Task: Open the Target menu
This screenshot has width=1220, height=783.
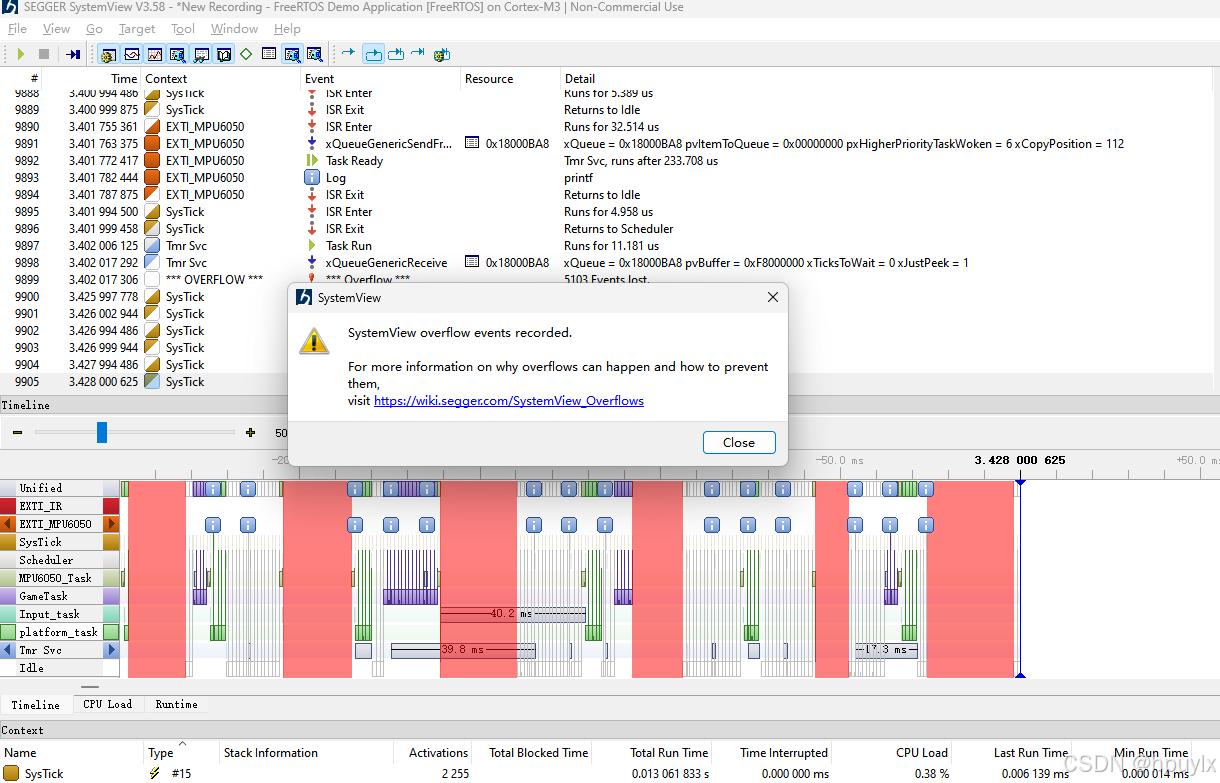Action: pos(137,28)
